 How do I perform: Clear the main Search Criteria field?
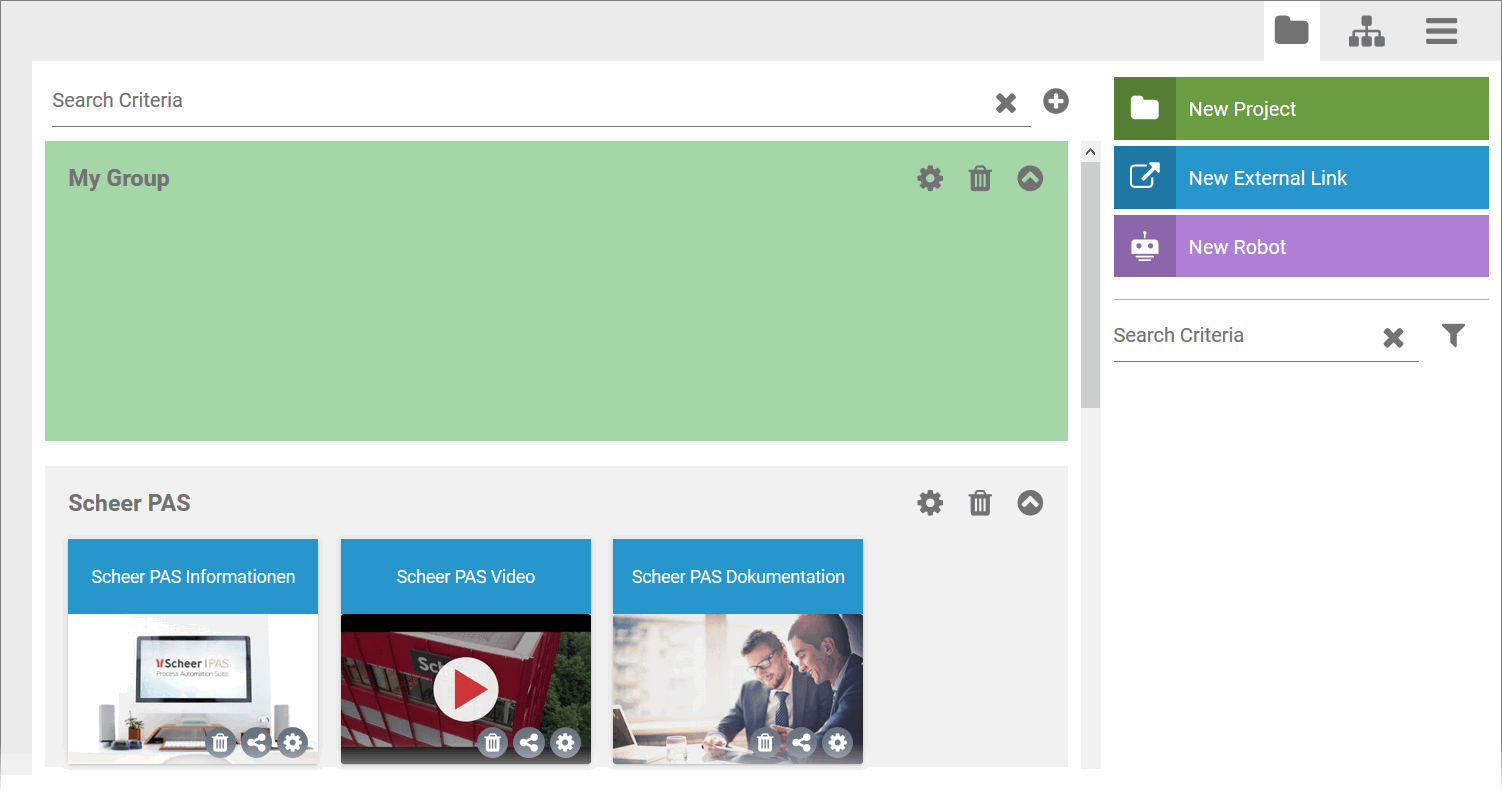pos(1006,102)
